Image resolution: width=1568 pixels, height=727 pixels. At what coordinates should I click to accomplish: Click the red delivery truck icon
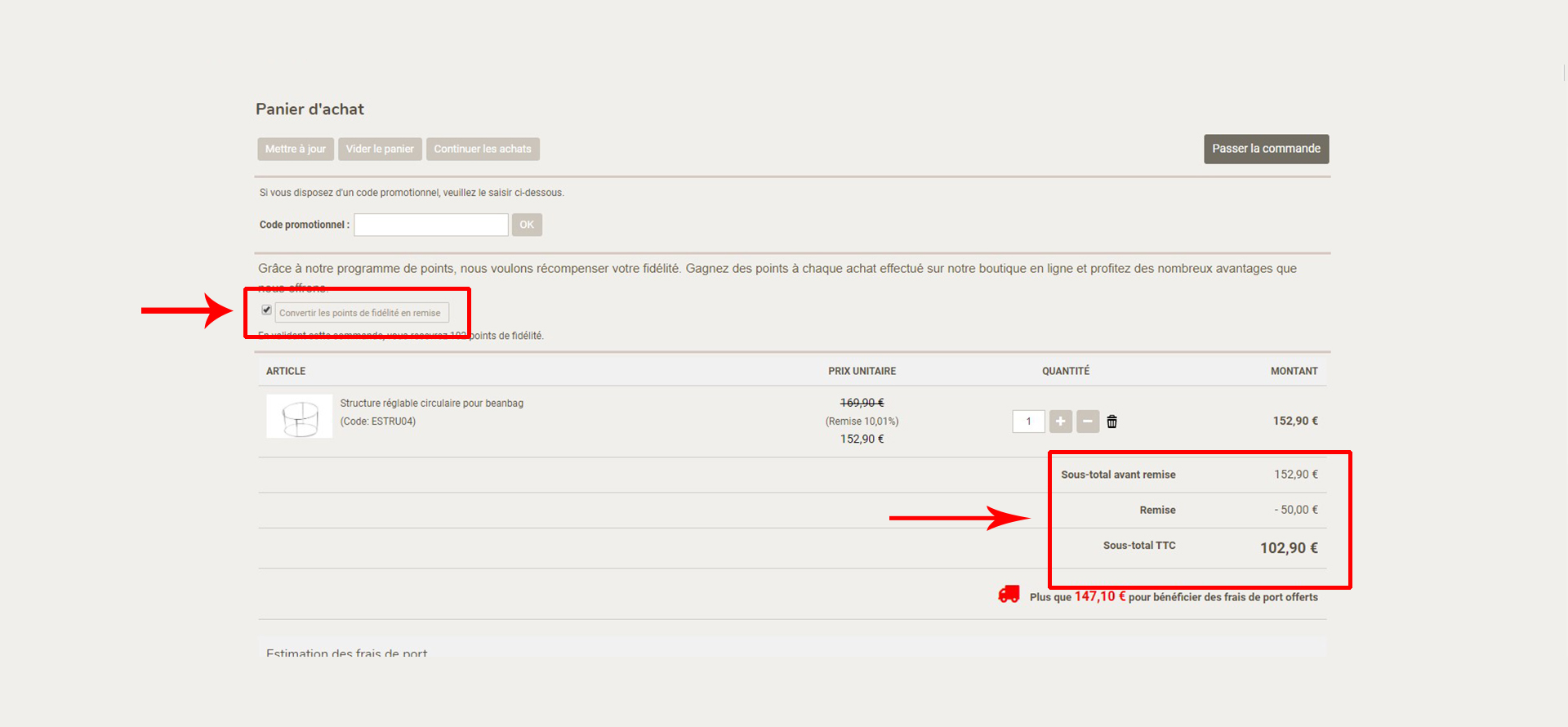tap(1009, 595)
